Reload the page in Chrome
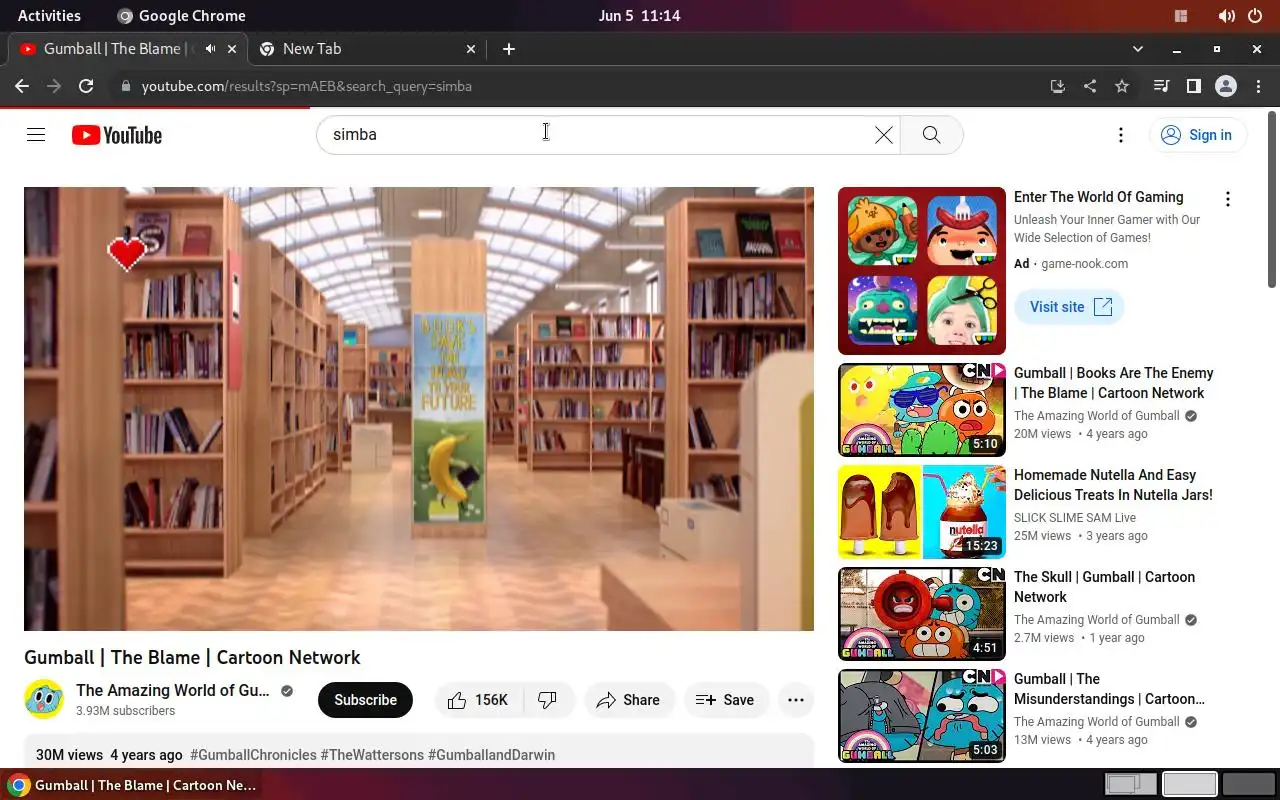Screen dimensions: 1280x800 click(x=86, y=86)
